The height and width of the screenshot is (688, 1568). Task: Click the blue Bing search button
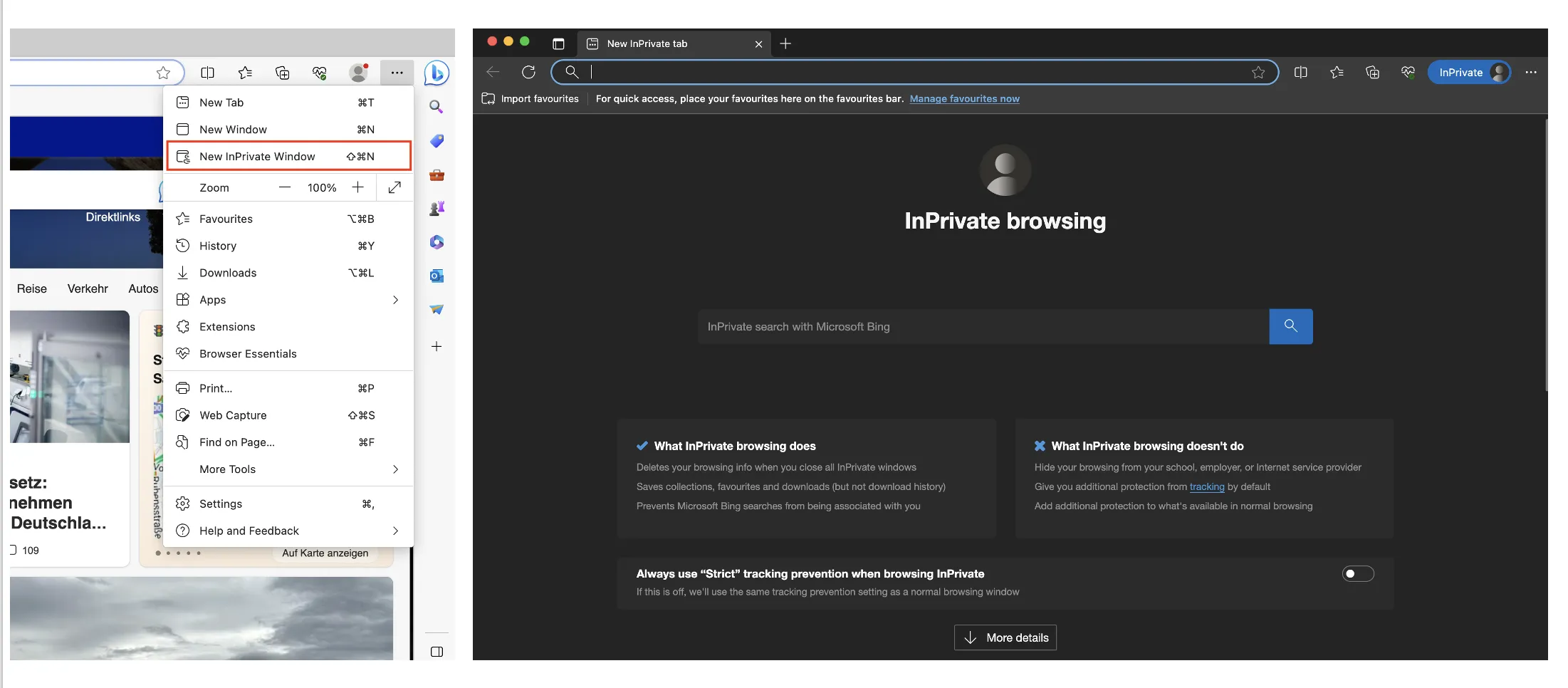point(1290,326)
